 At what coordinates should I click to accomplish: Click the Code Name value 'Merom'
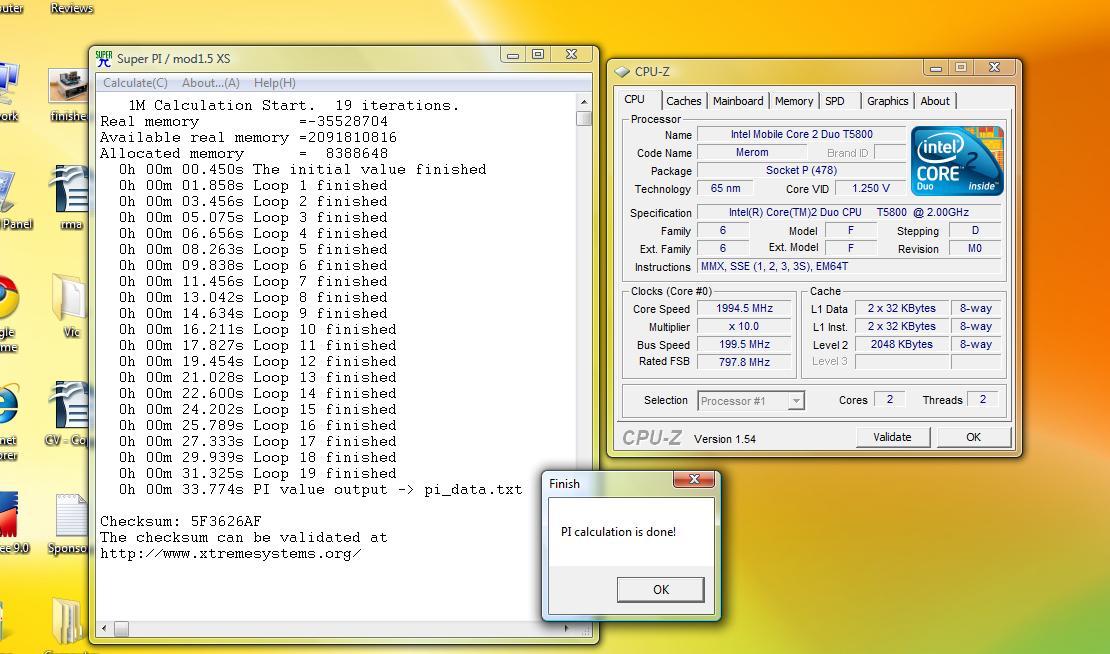click(x=752, y=152)
